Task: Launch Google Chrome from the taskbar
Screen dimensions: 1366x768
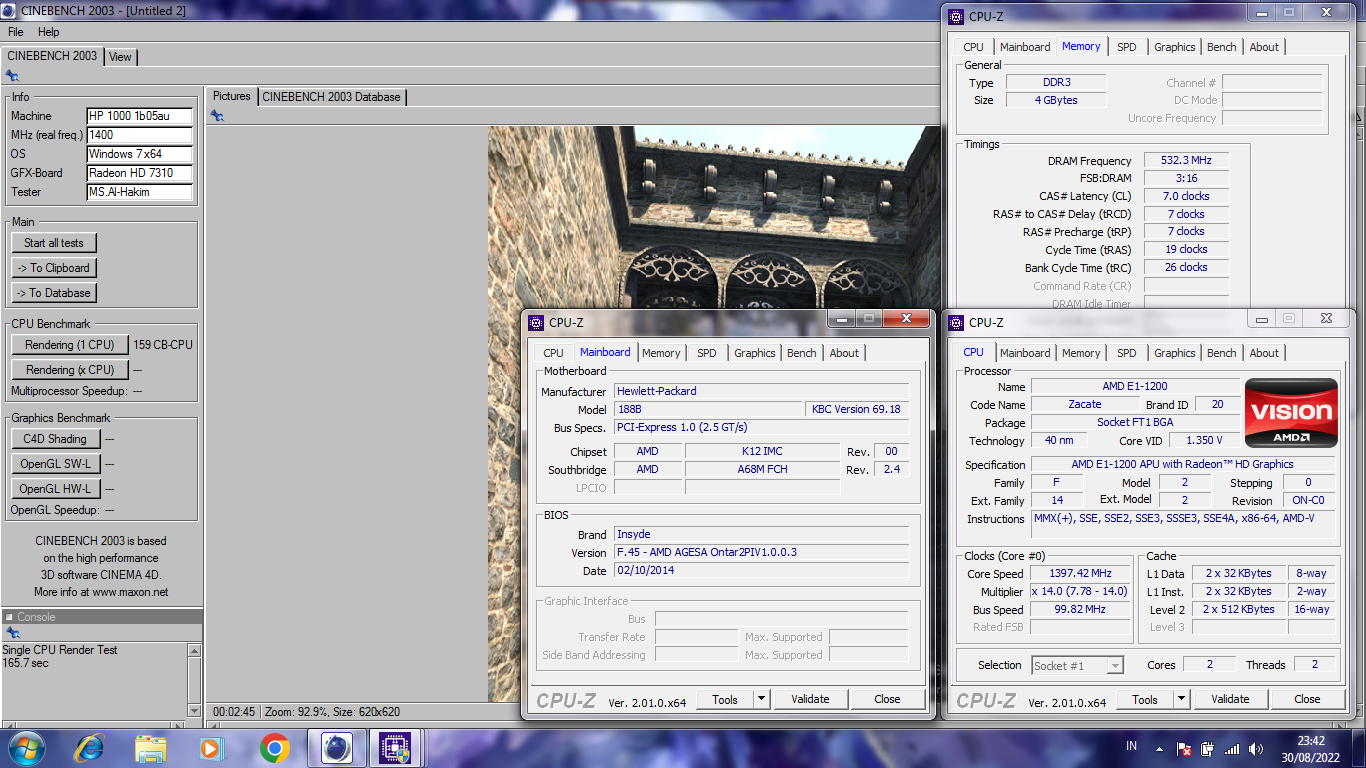Action: [274, 748]
